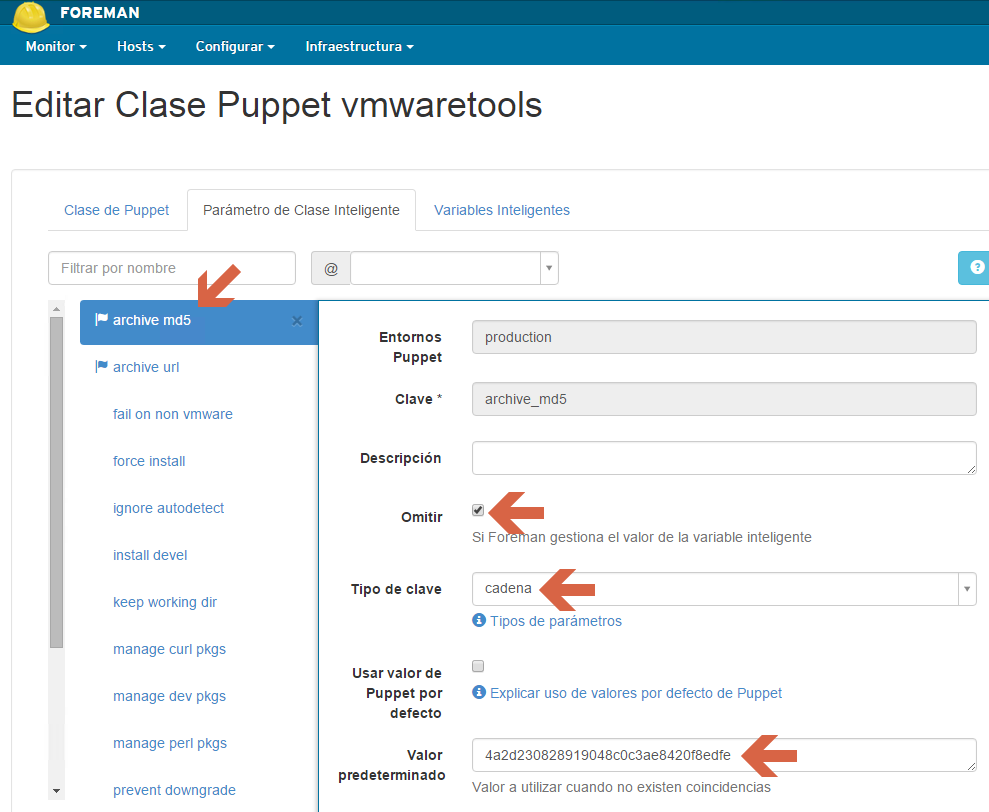Image resolution: width=989 pixels, height=812 pixels.
Task: Toggle the Omitir checkbox
Action: coord(478,510)
